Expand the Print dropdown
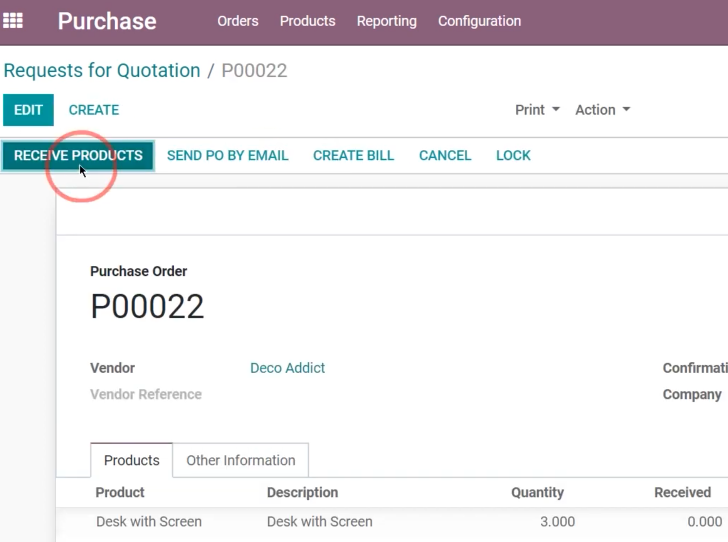The height and width of the screenshot is (542, 728). 537,110
